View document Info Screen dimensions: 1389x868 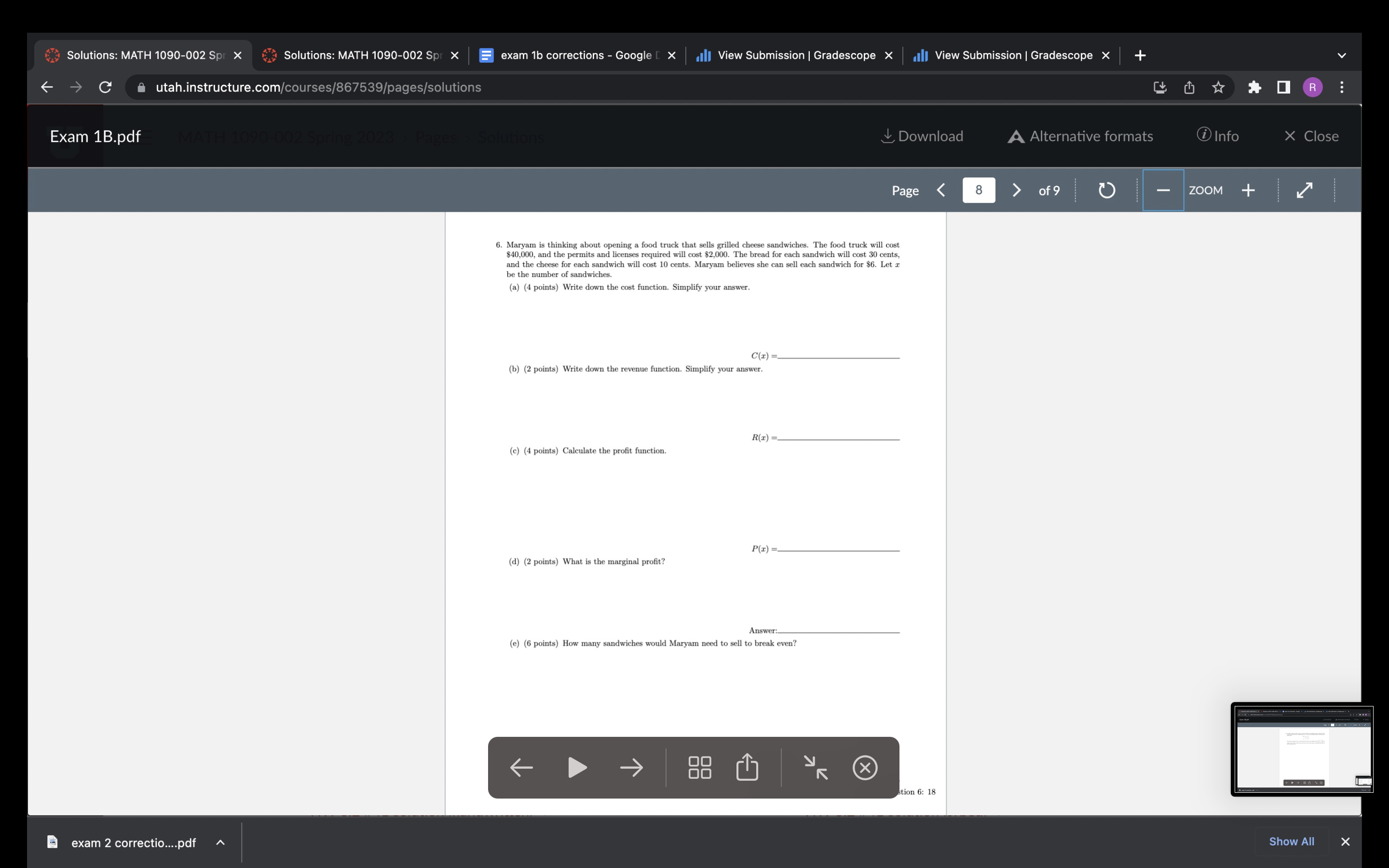1218,136
